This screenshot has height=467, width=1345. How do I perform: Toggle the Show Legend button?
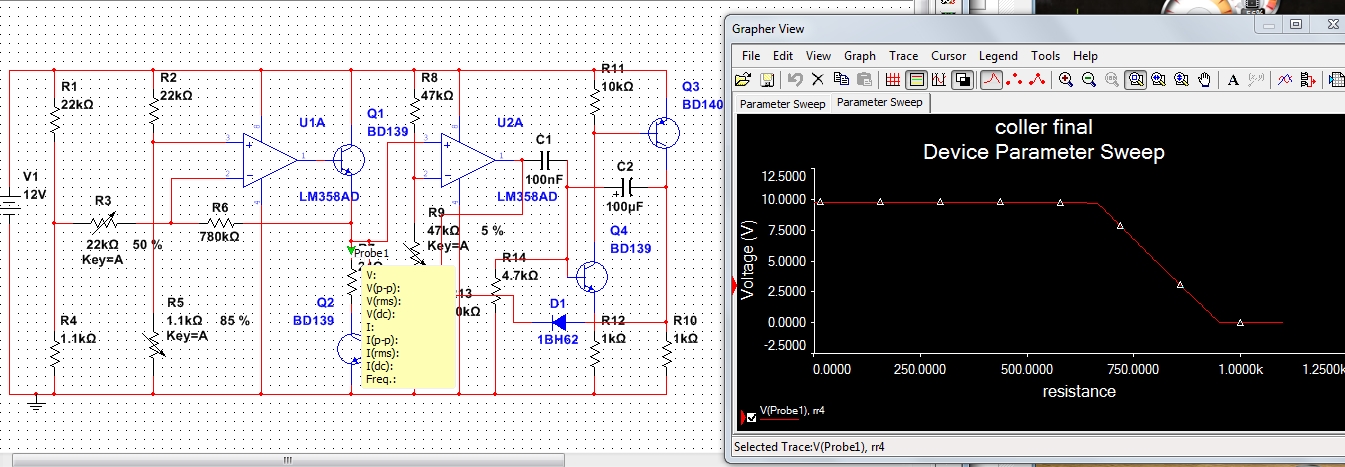point(916,80)
